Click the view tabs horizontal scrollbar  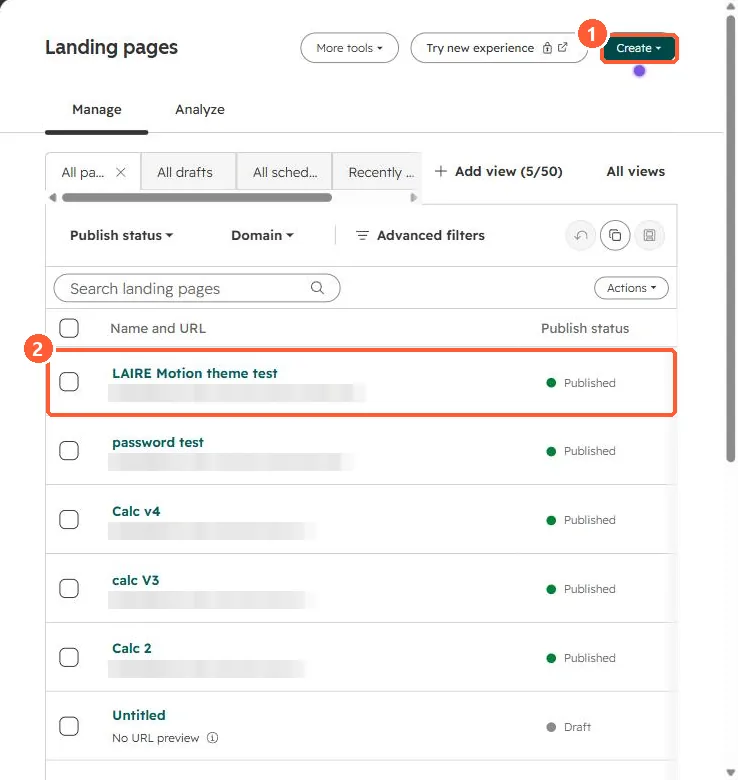click(197, 197)
